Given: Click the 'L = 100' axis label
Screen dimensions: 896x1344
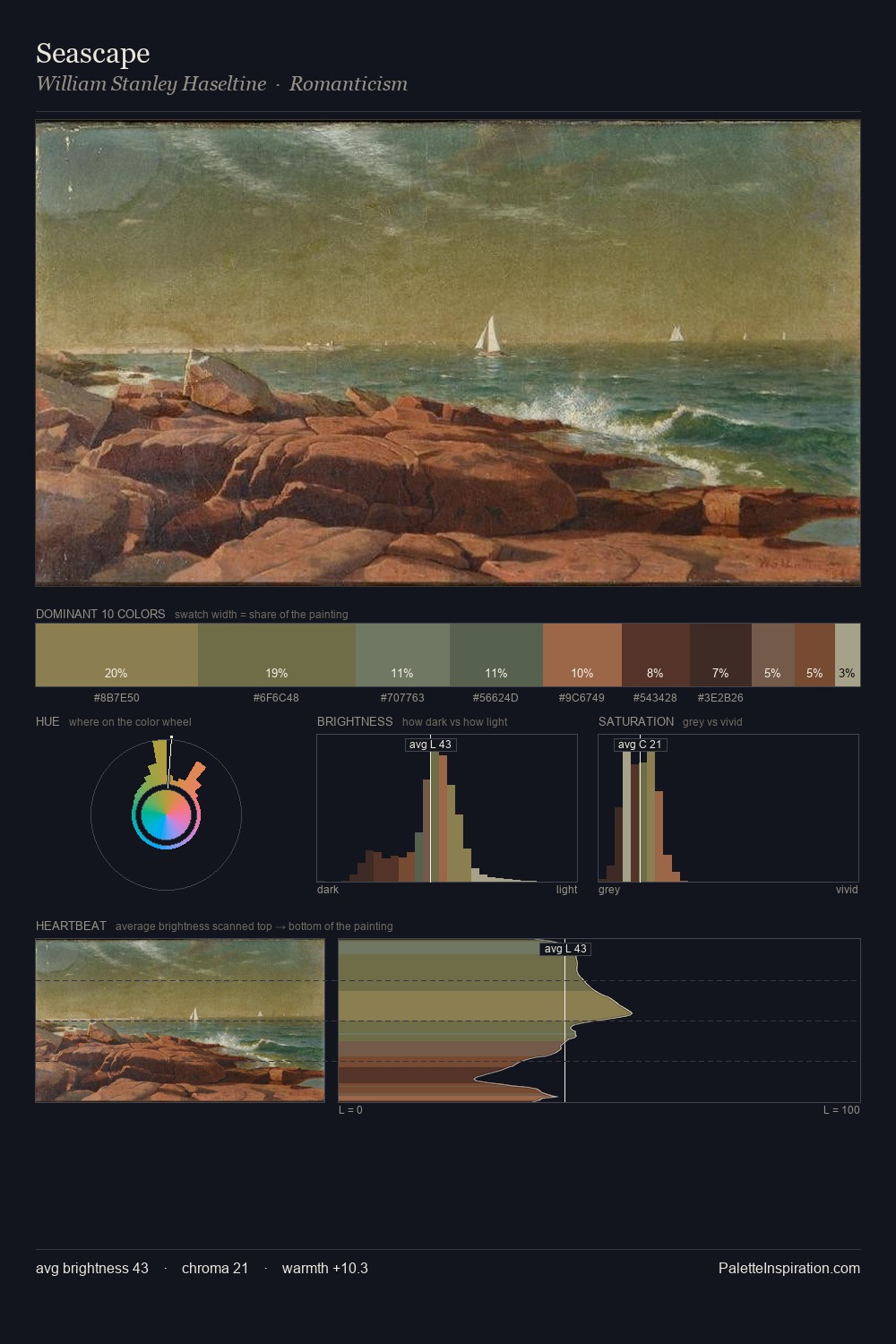Looking at the screenshot, I should pos(841,1110).
